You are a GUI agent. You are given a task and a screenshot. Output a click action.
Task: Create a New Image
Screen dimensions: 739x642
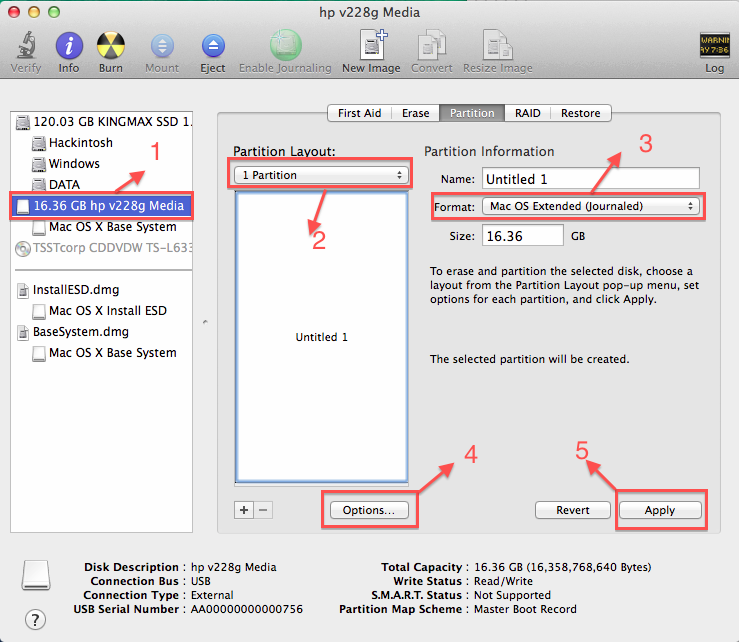pos(373,45)
